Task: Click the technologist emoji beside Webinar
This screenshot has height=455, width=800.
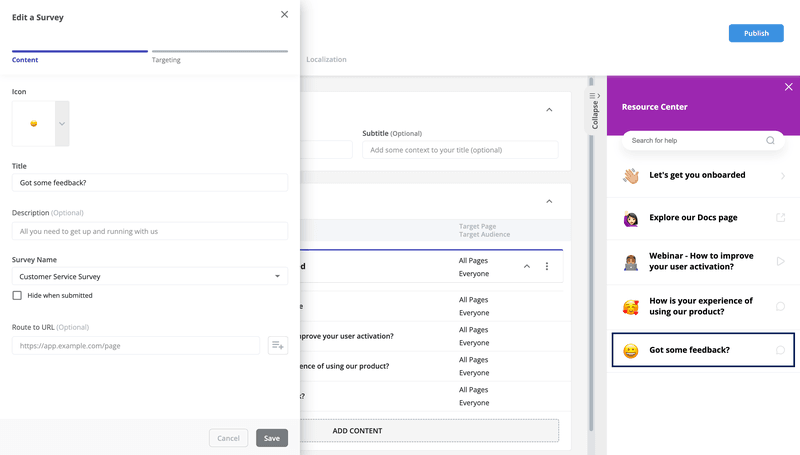Action: point(631,262)
